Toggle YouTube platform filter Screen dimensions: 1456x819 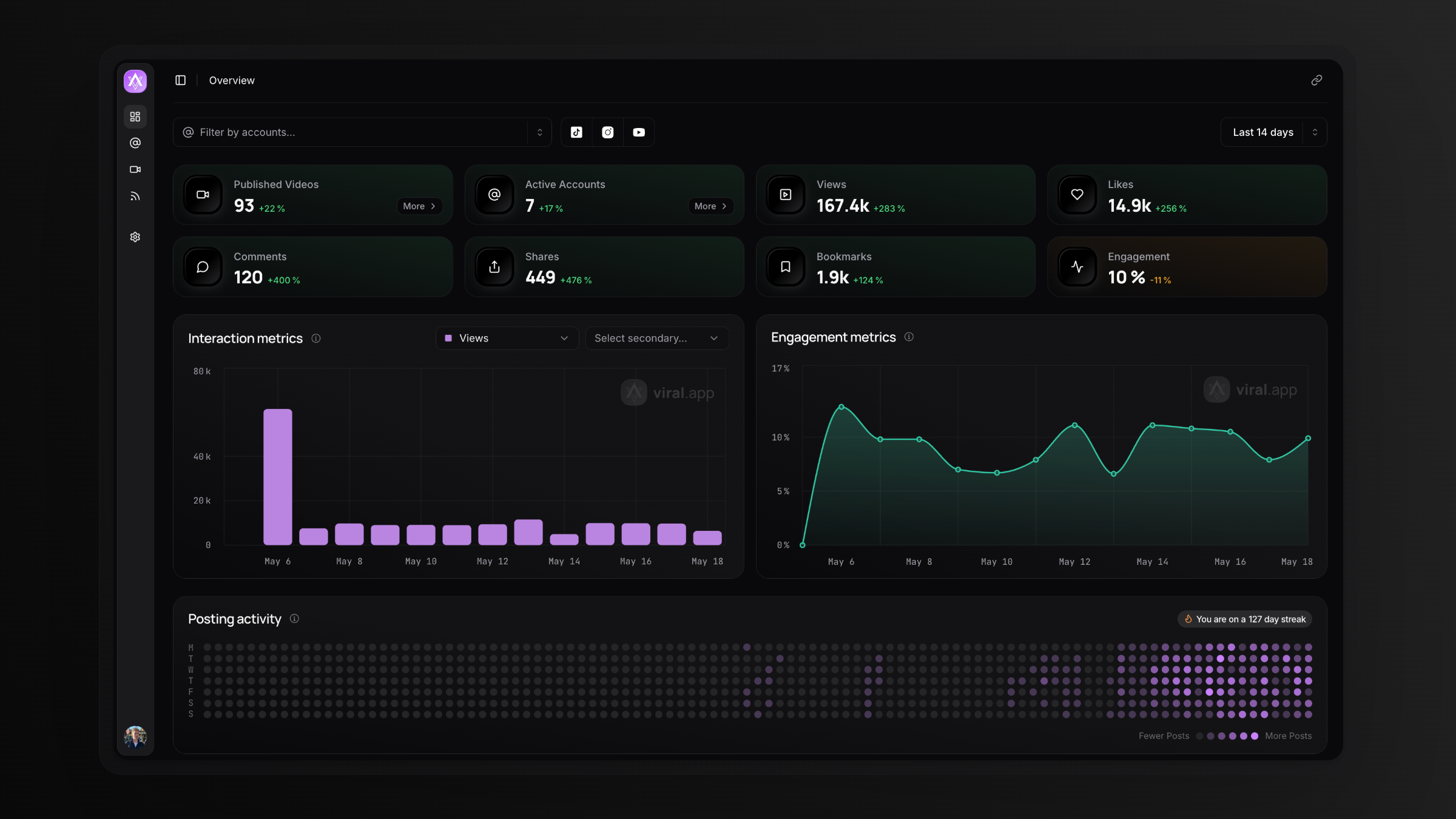[639, 132]
